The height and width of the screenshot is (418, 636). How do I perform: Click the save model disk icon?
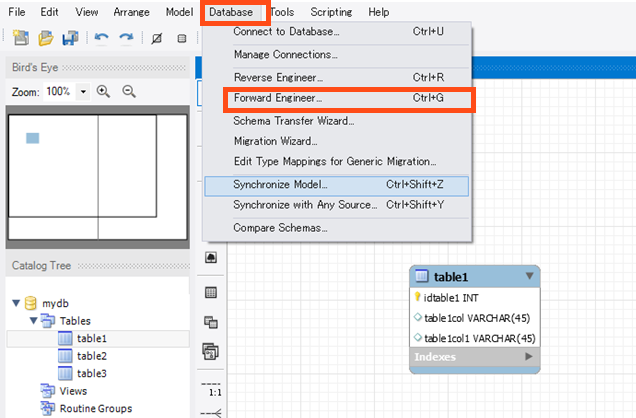70,38
